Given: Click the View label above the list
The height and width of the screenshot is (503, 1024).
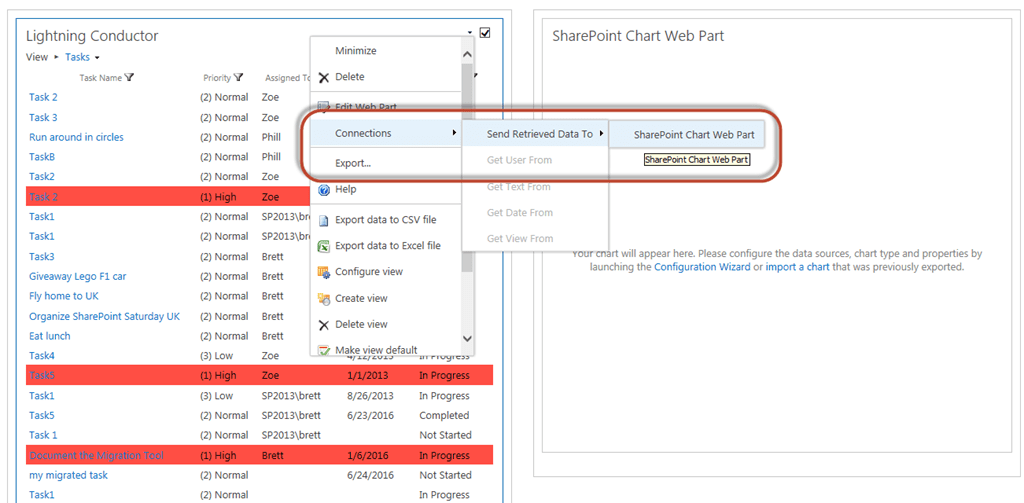Looking at the screenshot, I should coord(37,57).
